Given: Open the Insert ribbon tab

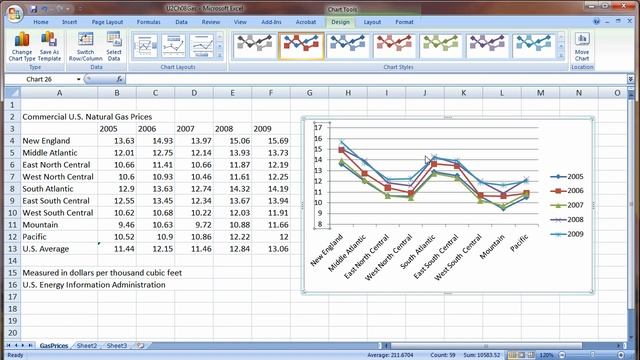Looking at the screenshot, I should [x=69, y=22].
